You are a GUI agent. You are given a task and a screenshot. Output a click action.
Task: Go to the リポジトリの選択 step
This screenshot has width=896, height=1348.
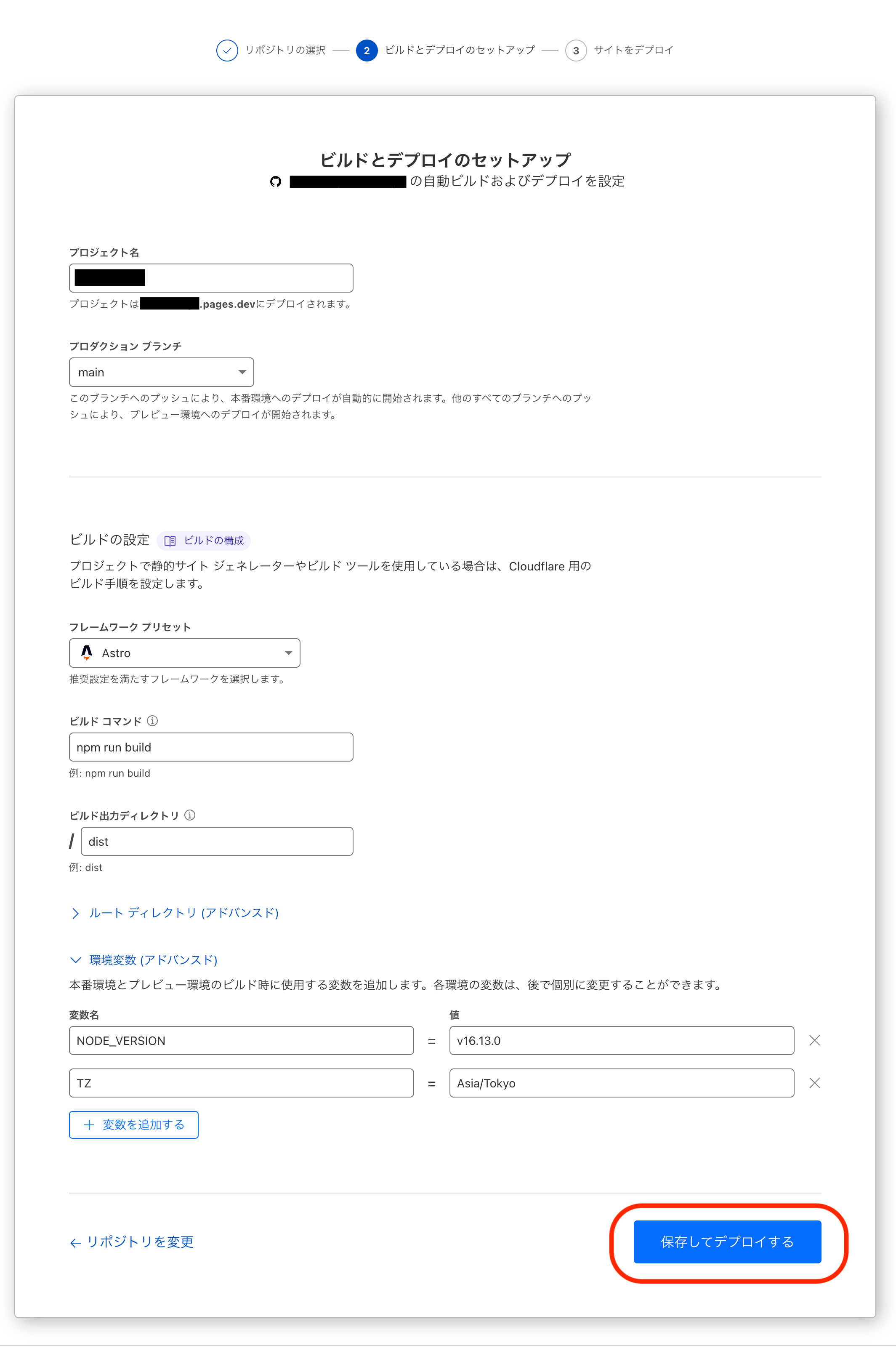285,50
